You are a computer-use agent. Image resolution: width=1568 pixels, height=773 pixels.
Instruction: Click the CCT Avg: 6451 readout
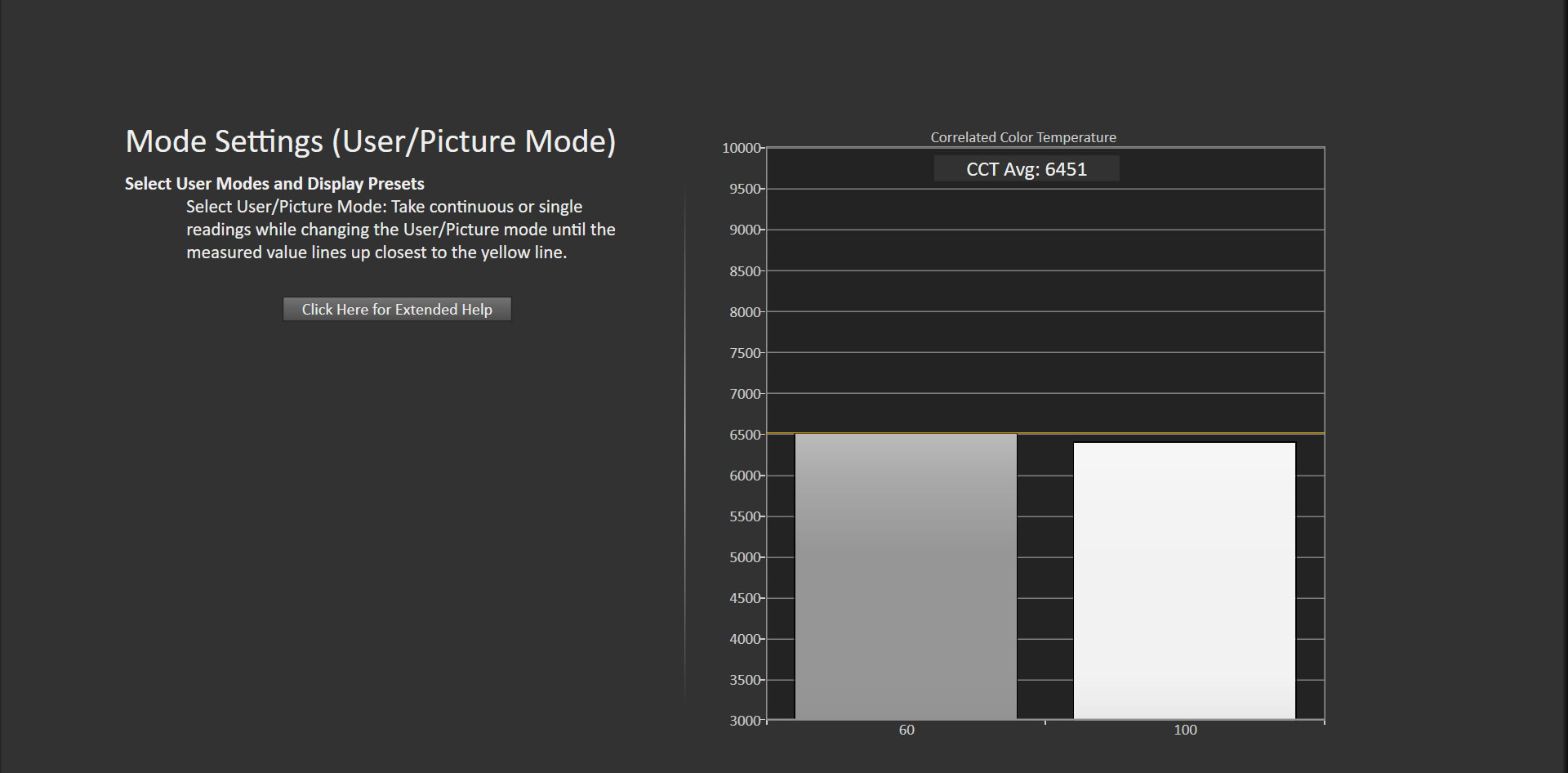coord(1027,169)
